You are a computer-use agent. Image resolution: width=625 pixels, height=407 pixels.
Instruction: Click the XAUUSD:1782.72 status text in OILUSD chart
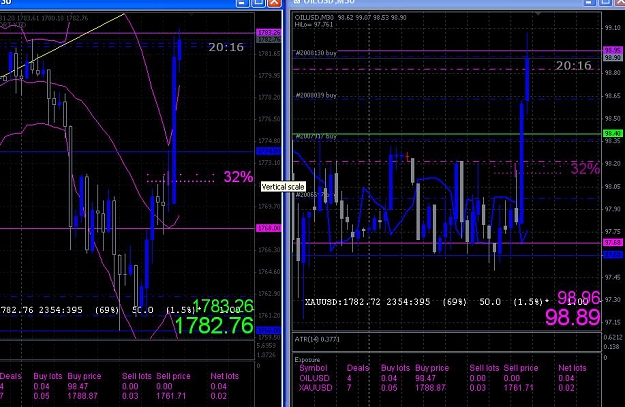[x=368, y=302]
